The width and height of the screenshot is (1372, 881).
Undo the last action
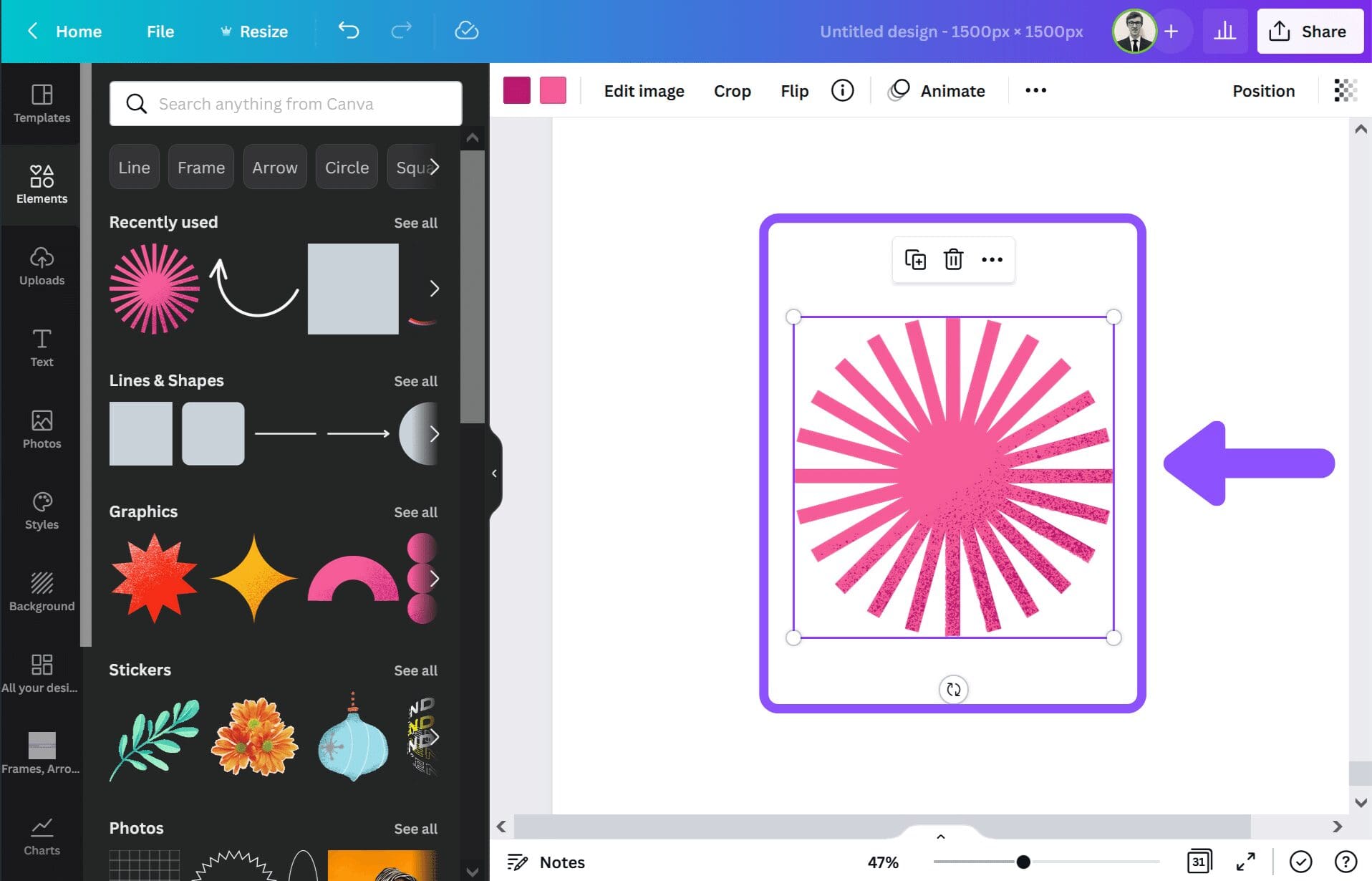coord(348,31)
